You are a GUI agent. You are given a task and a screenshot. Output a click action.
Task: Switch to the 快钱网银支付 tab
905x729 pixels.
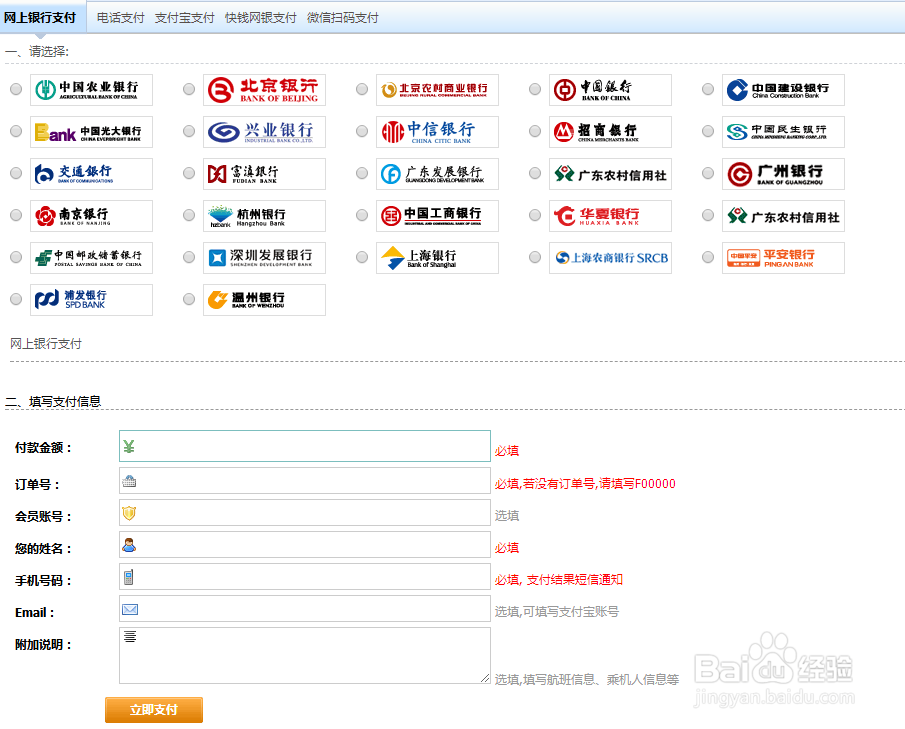pyautogui.click(x=261, y=18)
